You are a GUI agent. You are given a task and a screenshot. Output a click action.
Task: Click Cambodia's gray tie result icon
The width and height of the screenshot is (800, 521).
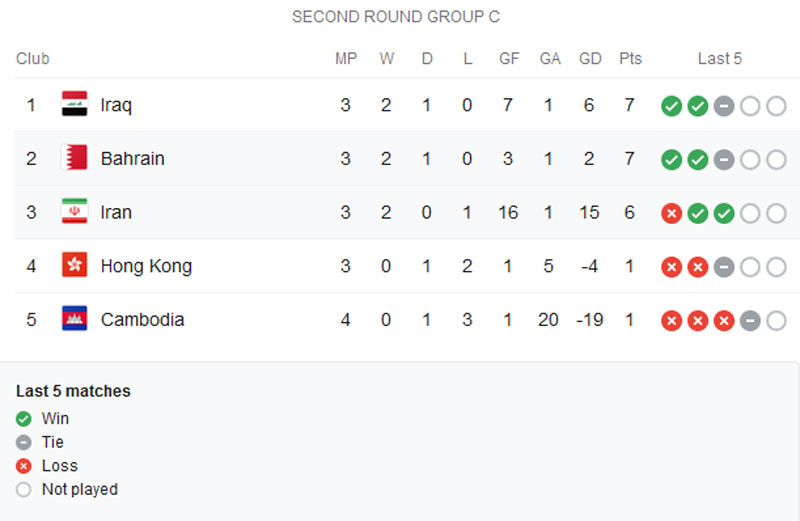click(x=750, y=321)
